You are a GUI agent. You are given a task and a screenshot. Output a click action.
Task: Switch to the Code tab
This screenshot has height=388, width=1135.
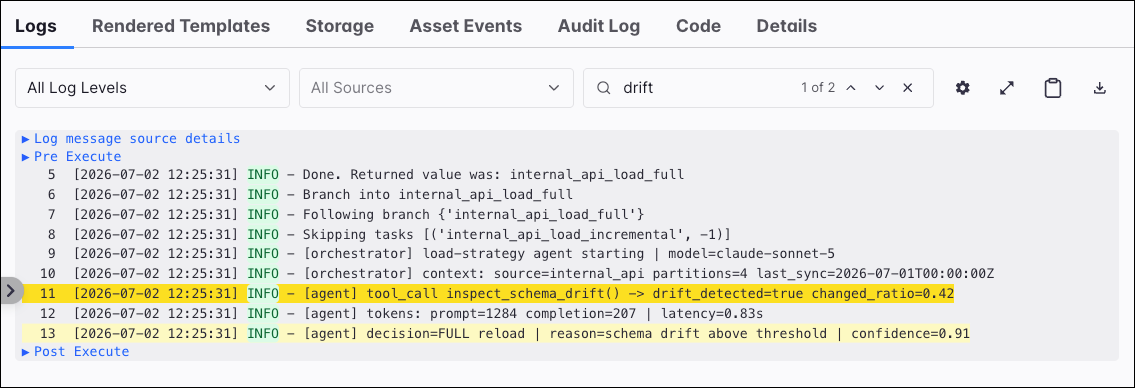[x=699, y=26]
